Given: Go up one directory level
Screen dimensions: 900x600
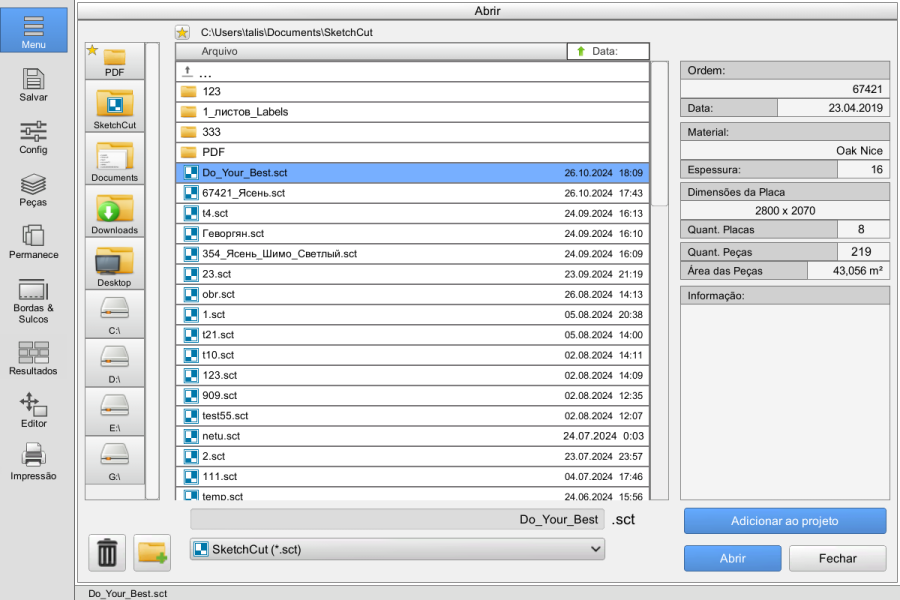Looking at the screenshot, I should [x=412, y=72].
